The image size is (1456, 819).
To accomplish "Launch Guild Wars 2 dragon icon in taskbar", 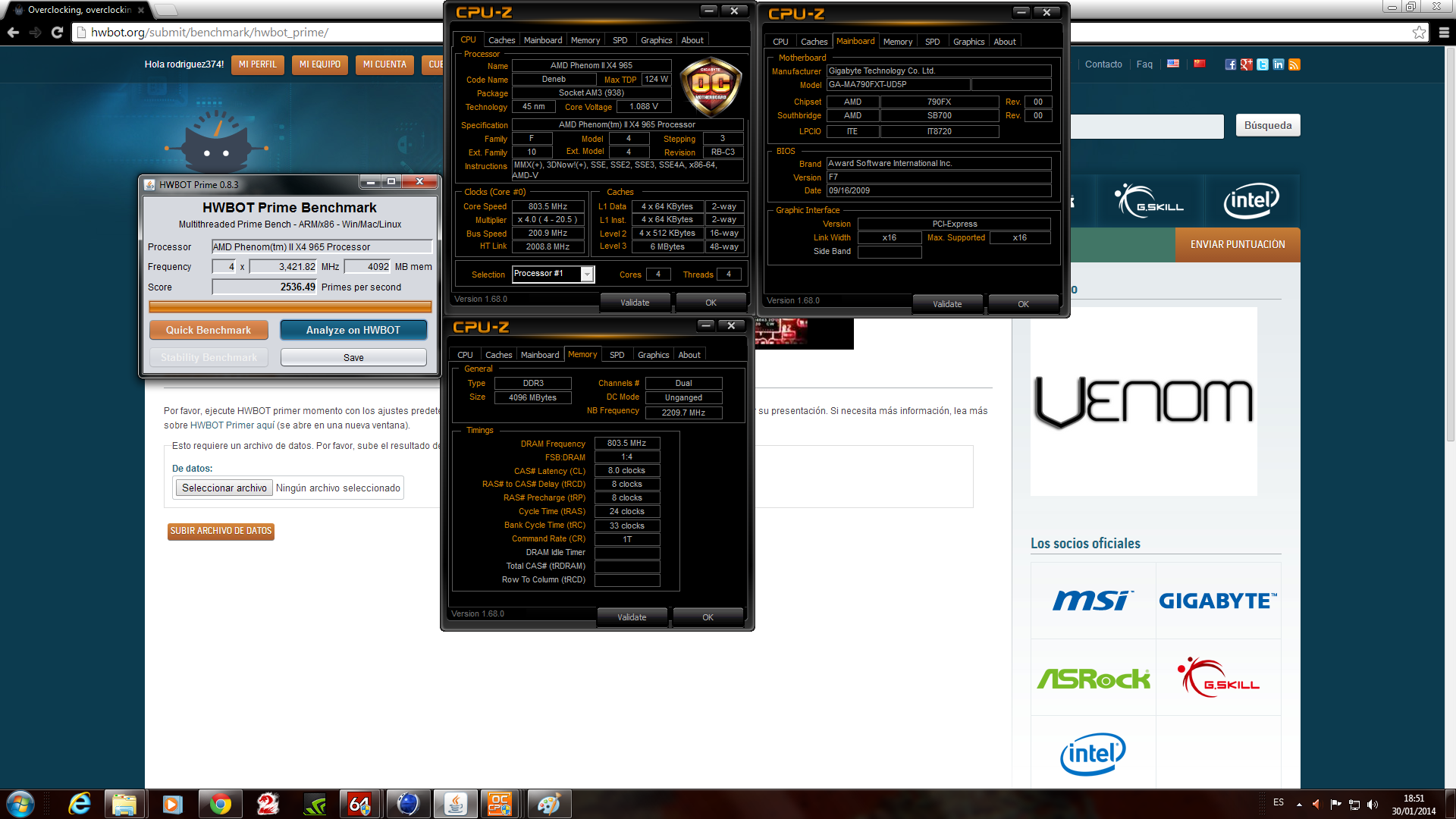I will click(267, 804).
